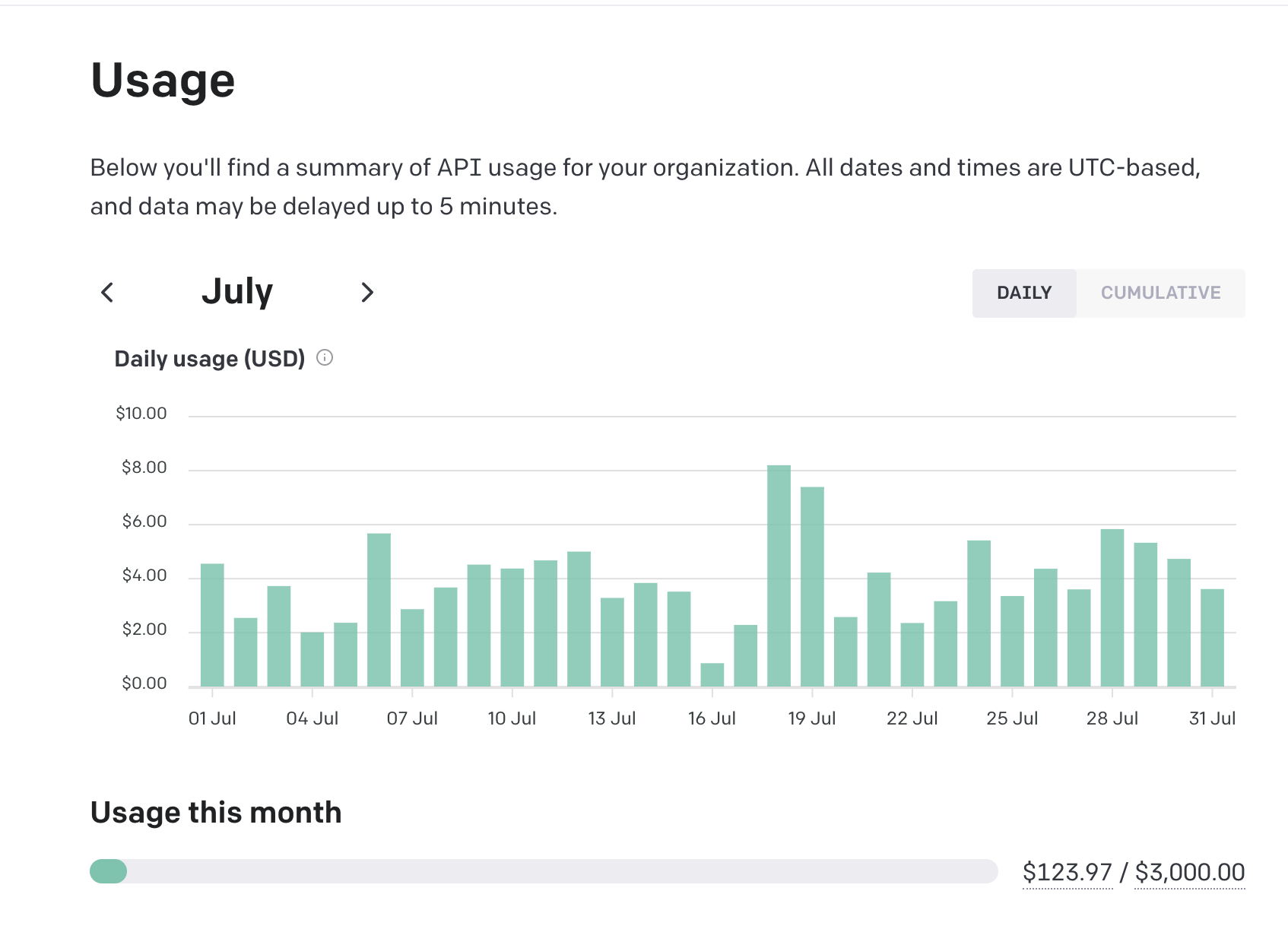Click the $123.97 usage amount

[x=1067, y=872]
